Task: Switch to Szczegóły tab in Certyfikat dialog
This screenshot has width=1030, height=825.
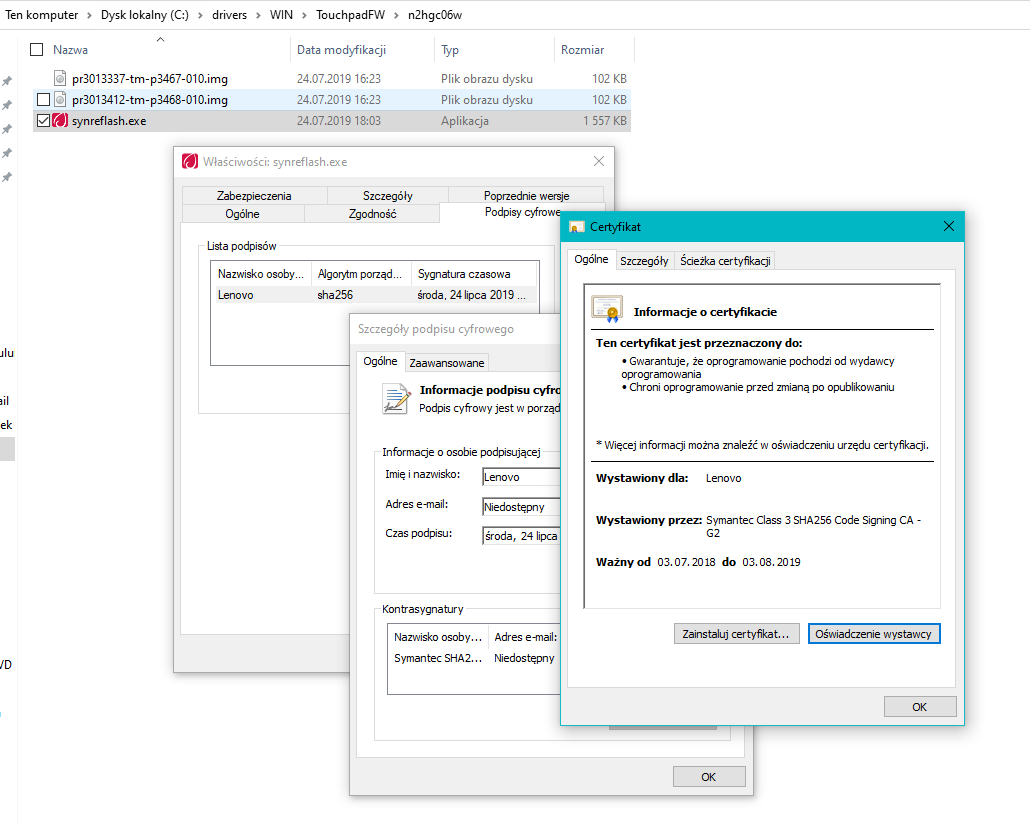Action: pos(644,261)
